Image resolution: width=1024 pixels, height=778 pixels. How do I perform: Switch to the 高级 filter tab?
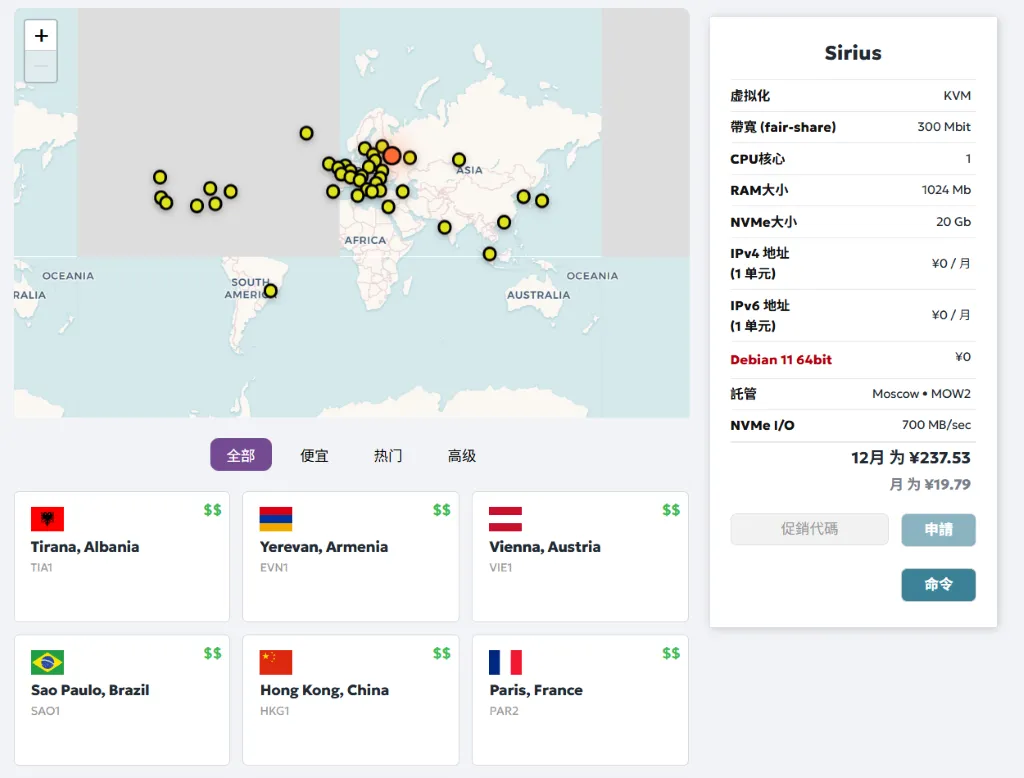tap(462, 455)
